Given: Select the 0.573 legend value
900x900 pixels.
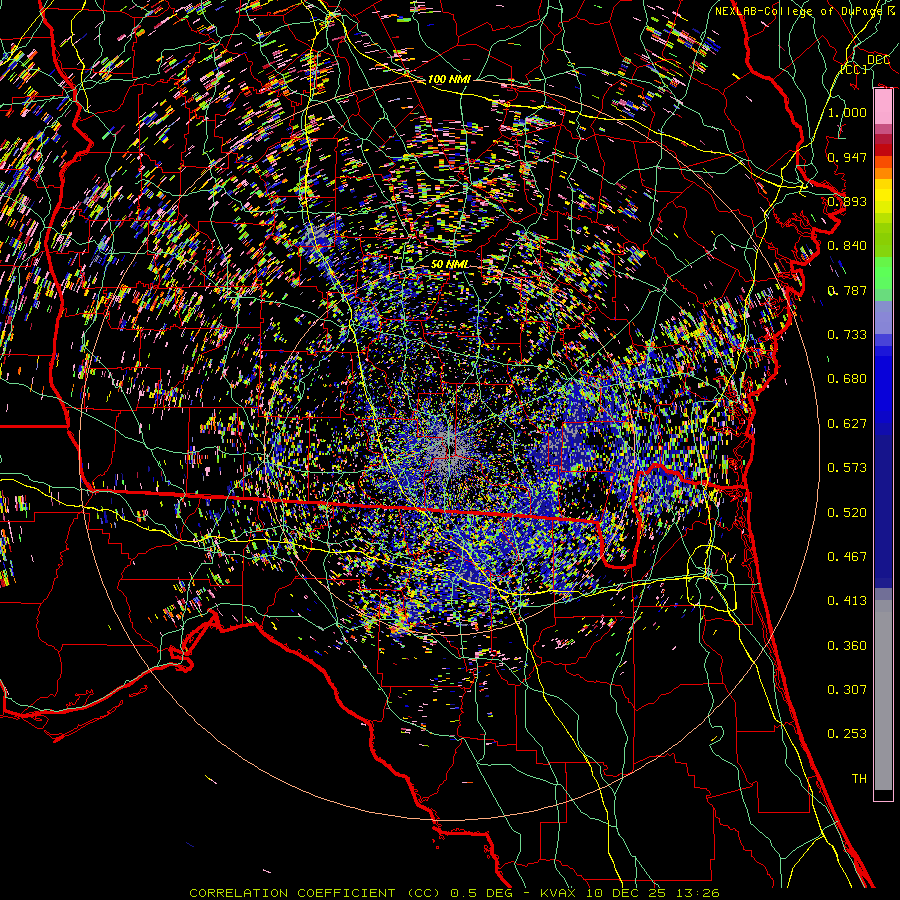Looking at the screenshot, I should pyautogui.click(x=847, y=468).
